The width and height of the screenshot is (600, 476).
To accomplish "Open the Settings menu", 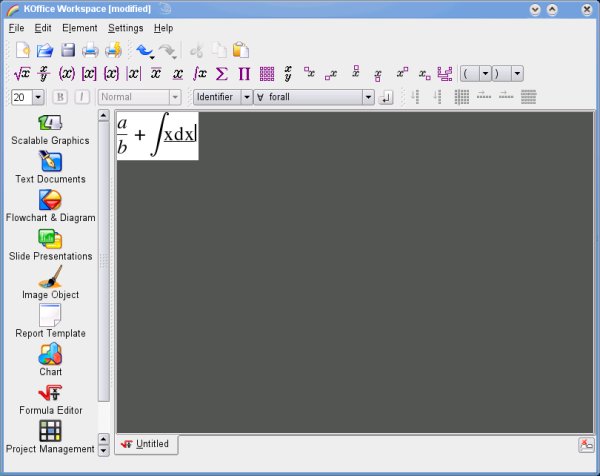I will pyautogui.click(x=126, y=28).
